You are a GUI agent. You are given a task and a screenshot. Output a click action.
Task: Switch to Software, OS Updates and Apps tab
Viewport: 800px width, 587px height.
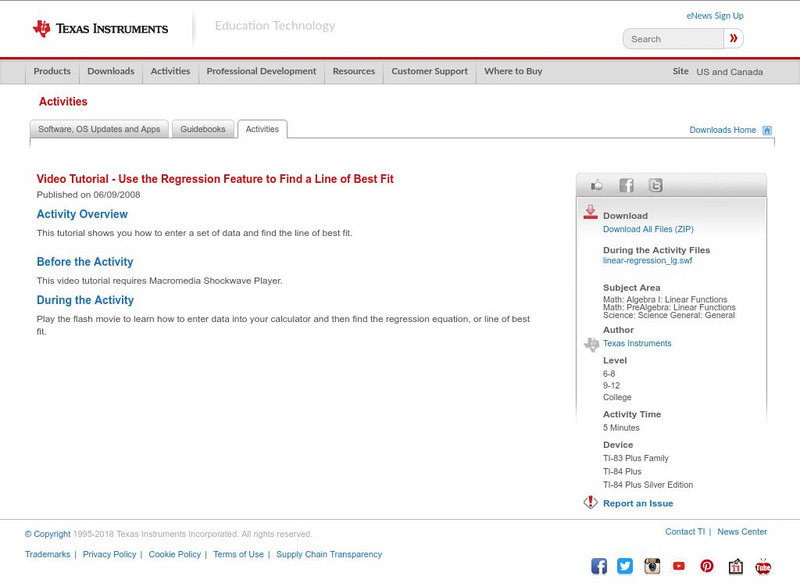99,129
